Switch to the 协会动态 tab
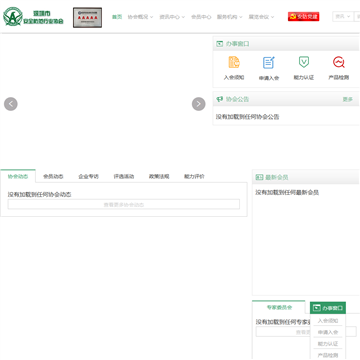The image size is (360, 360). [18, 176]
